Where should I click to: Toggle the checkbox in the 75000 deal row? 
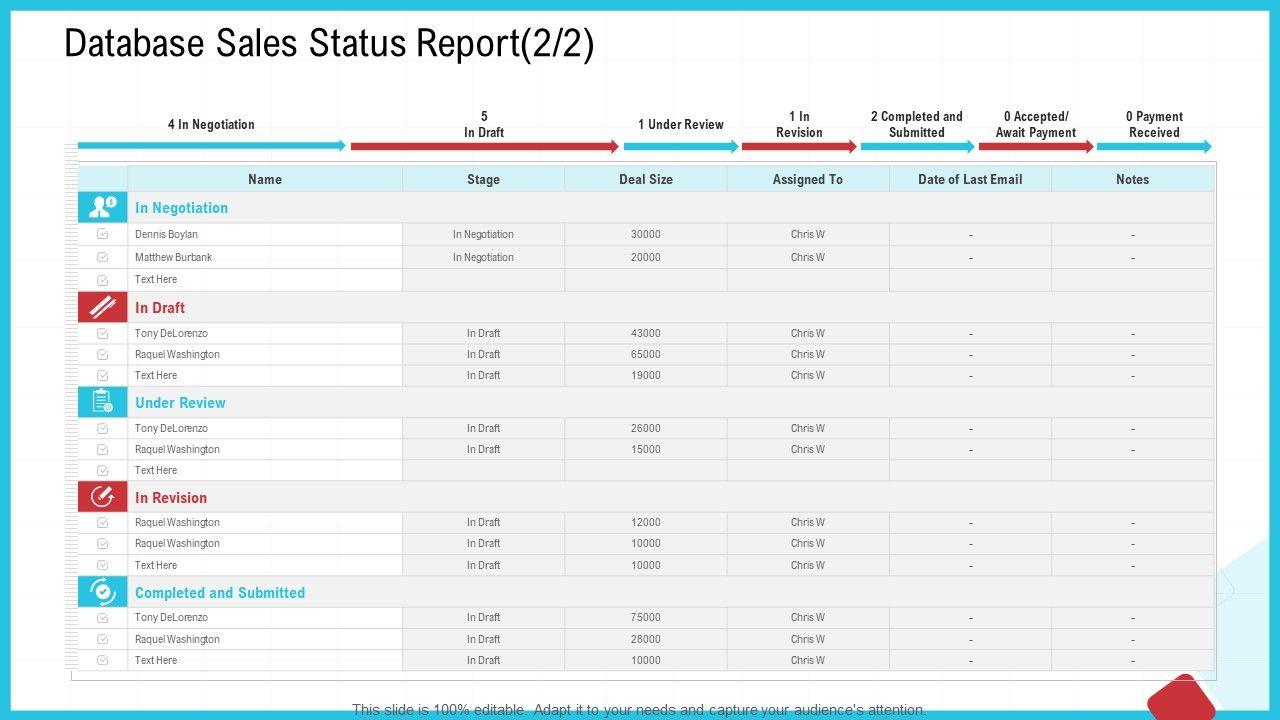coord(103,617)
